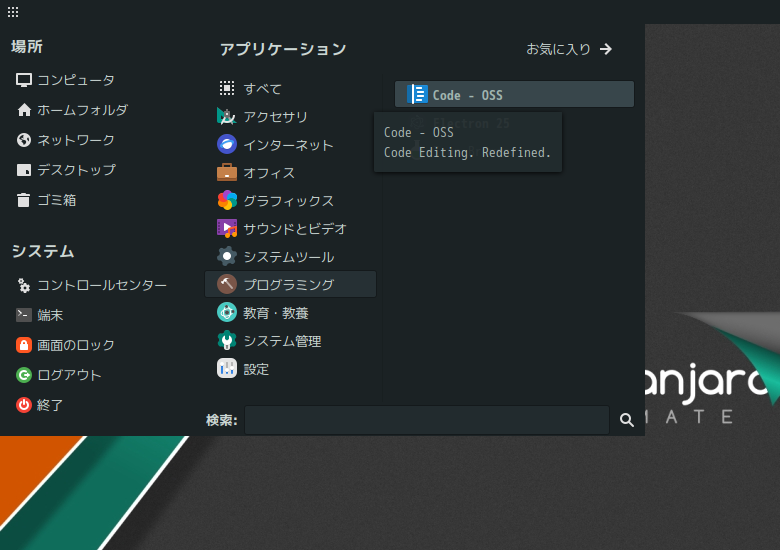Click the magnifier search icon
Screen dimensions: 780x550
point(627,420)
